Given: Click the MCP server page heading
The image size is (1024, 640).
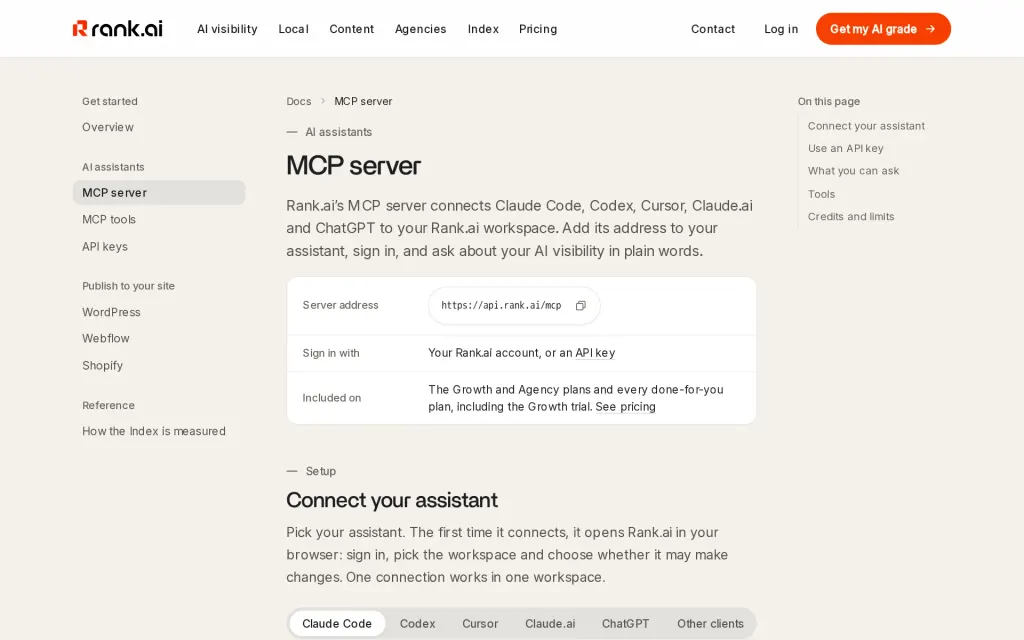Looking at the screenshot, I should (353, 165).
